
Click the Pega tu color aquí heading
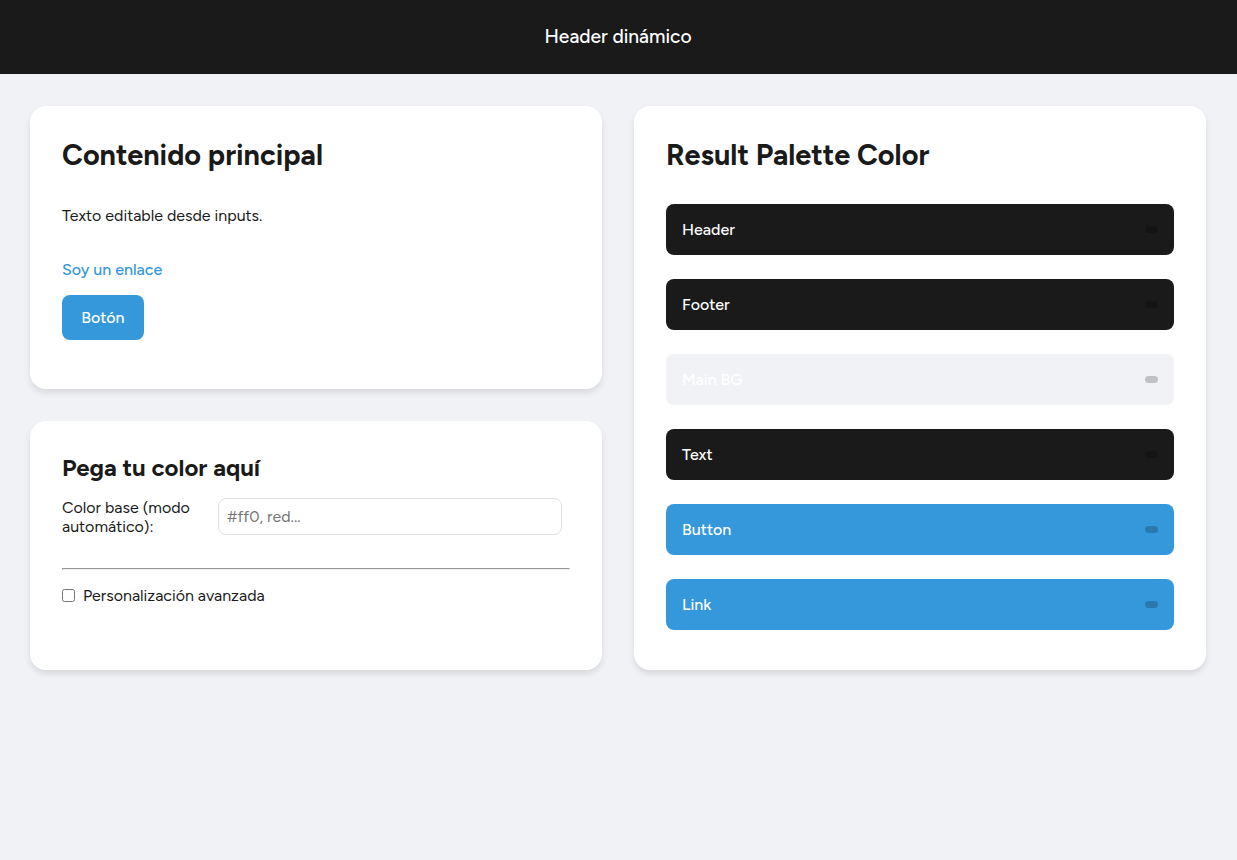click(161, 467)
